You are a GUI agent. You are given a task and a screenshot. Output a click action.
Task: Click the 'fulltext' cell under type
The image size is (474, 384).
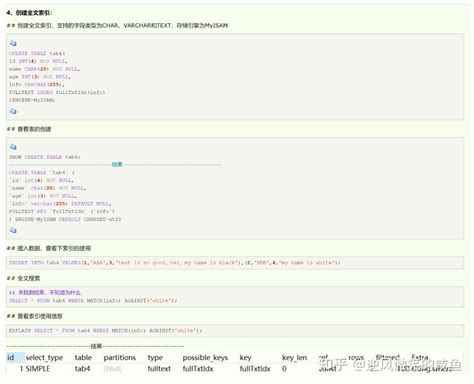tap(159, 369)
